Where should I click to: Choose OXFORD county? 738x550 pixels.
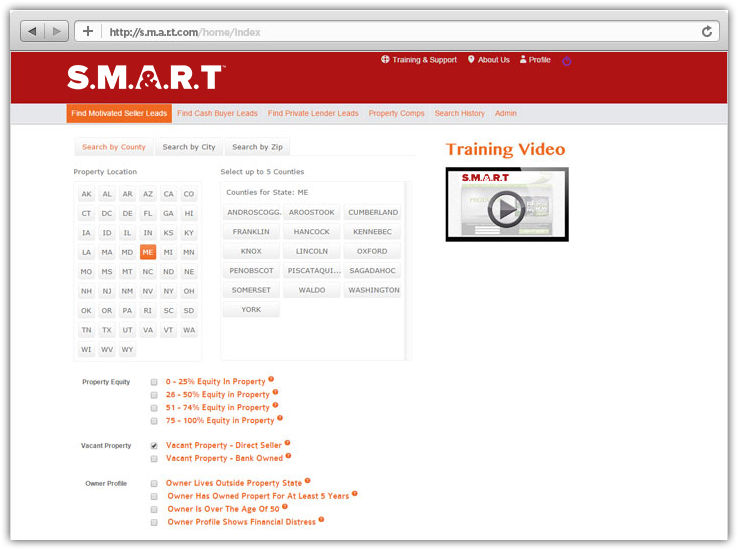coord(372,251)
